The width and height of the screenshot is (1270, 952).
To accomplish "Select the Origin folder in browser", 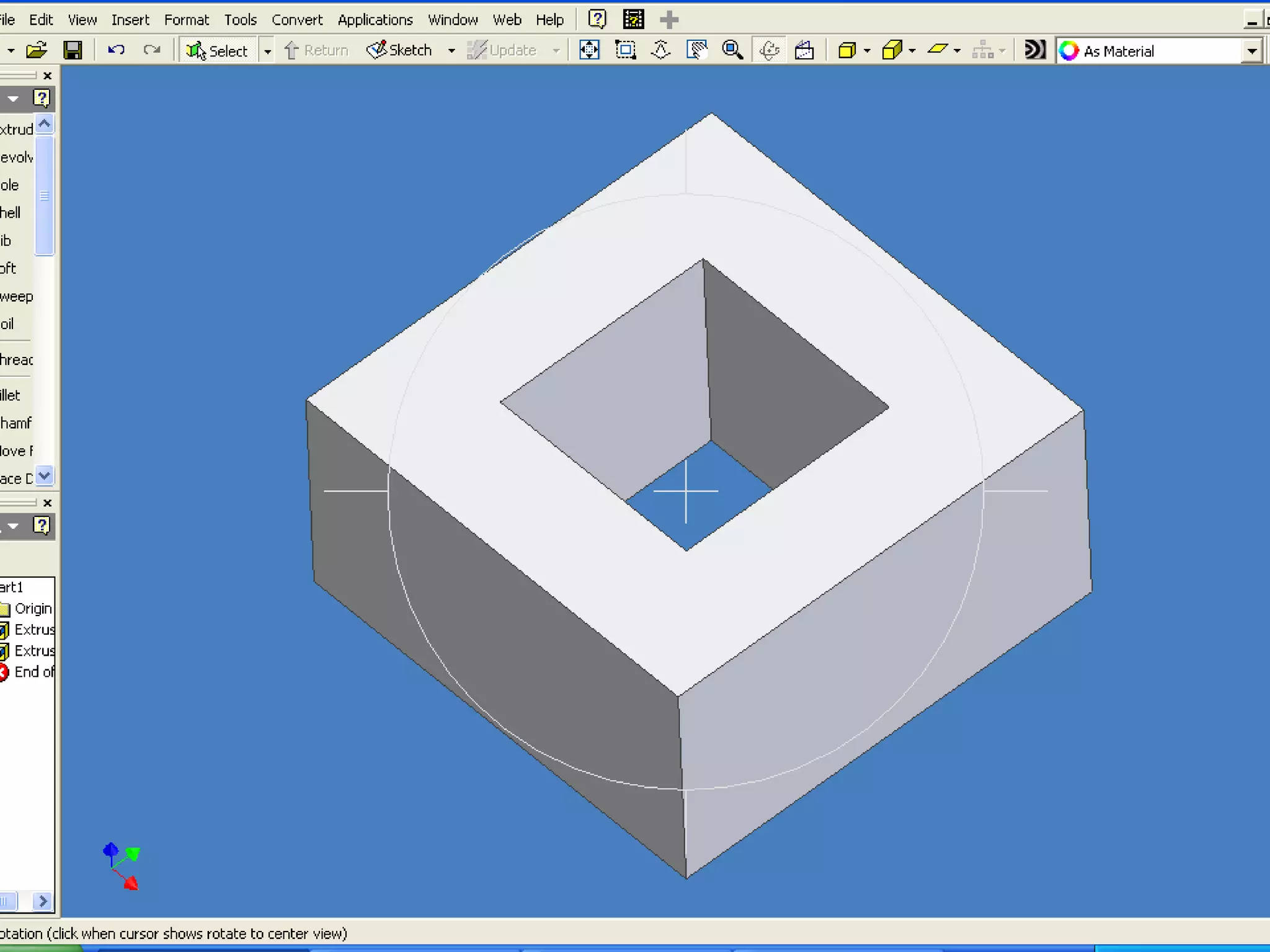I will point(32,609).
